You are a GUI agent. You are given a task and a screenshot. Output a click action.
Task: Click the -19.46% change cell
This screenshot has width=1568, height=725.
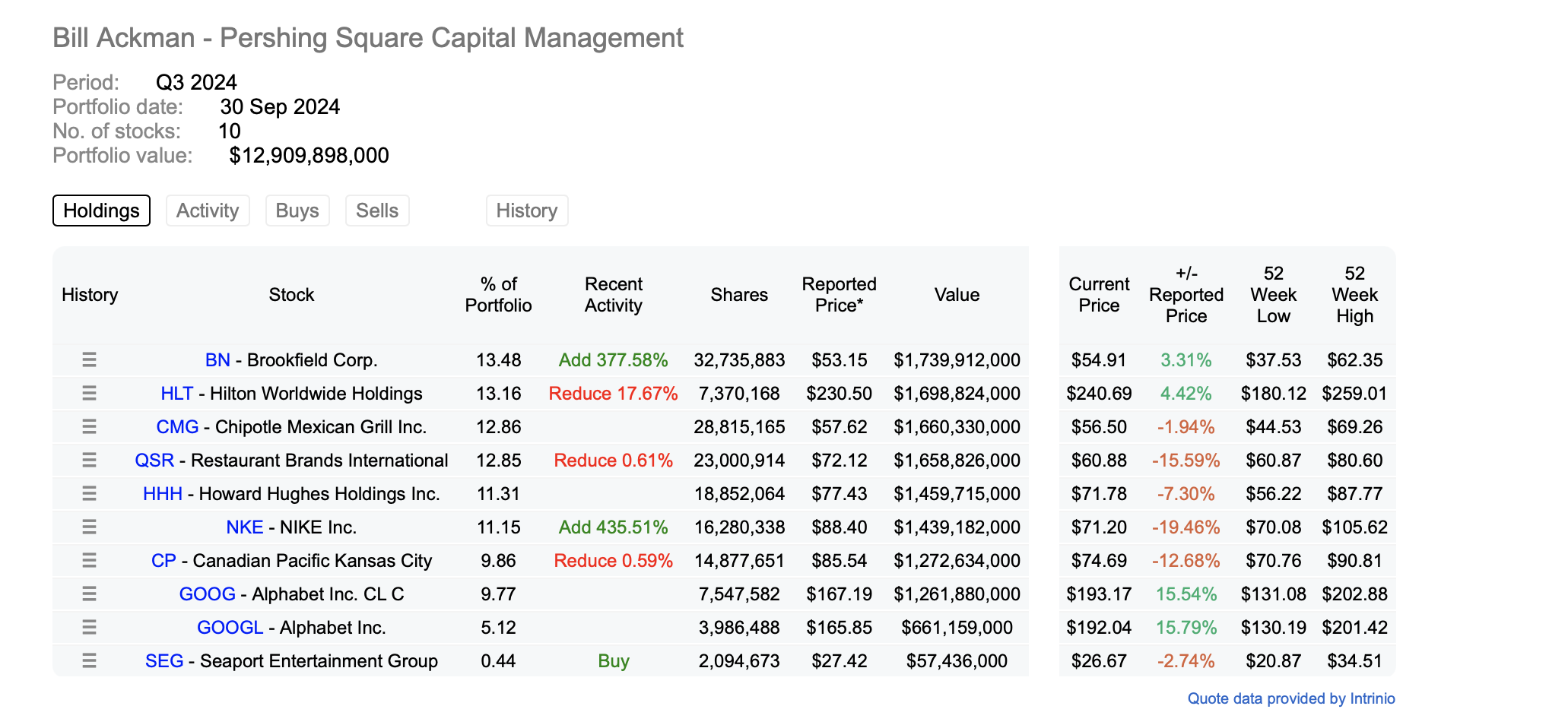click(1186, 527)
